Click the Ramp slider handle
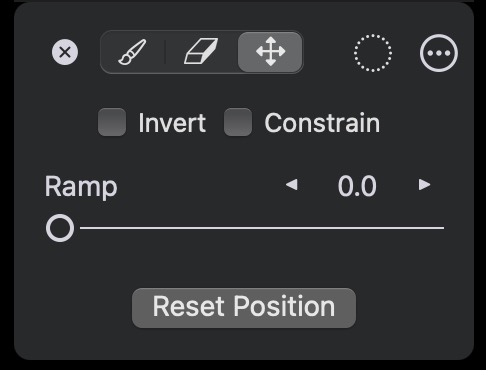Screen dimensions: 486x370 (x=60, y=228)
